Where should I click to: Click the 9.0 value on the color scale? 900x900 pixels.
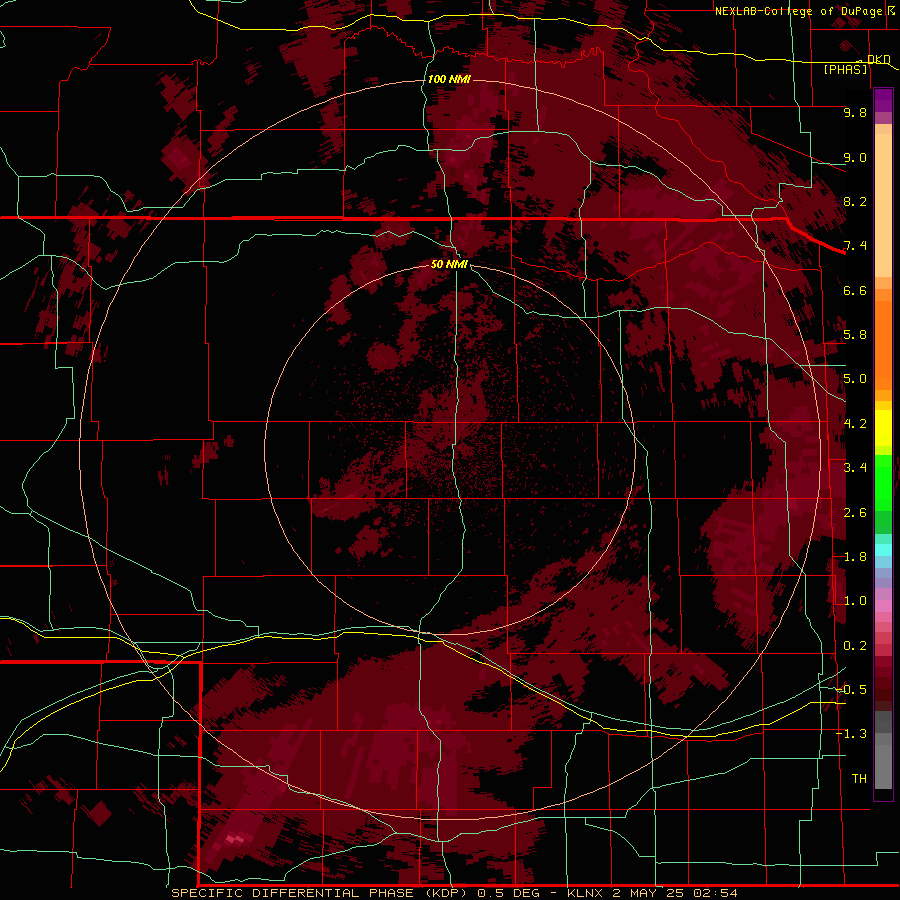coord(855,157)
